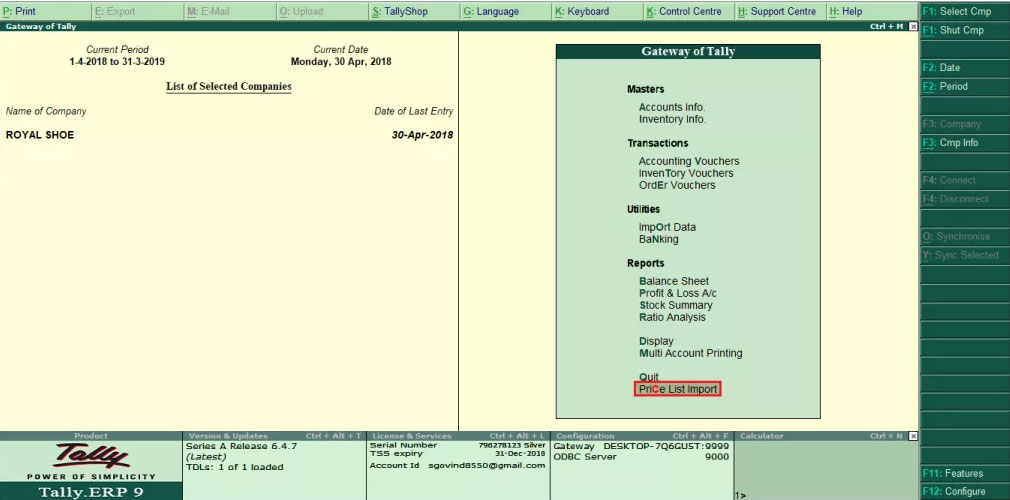Close the Gateway of Tally window
The height and width of the screenshot is (500, 1010).
click(913, 26)
